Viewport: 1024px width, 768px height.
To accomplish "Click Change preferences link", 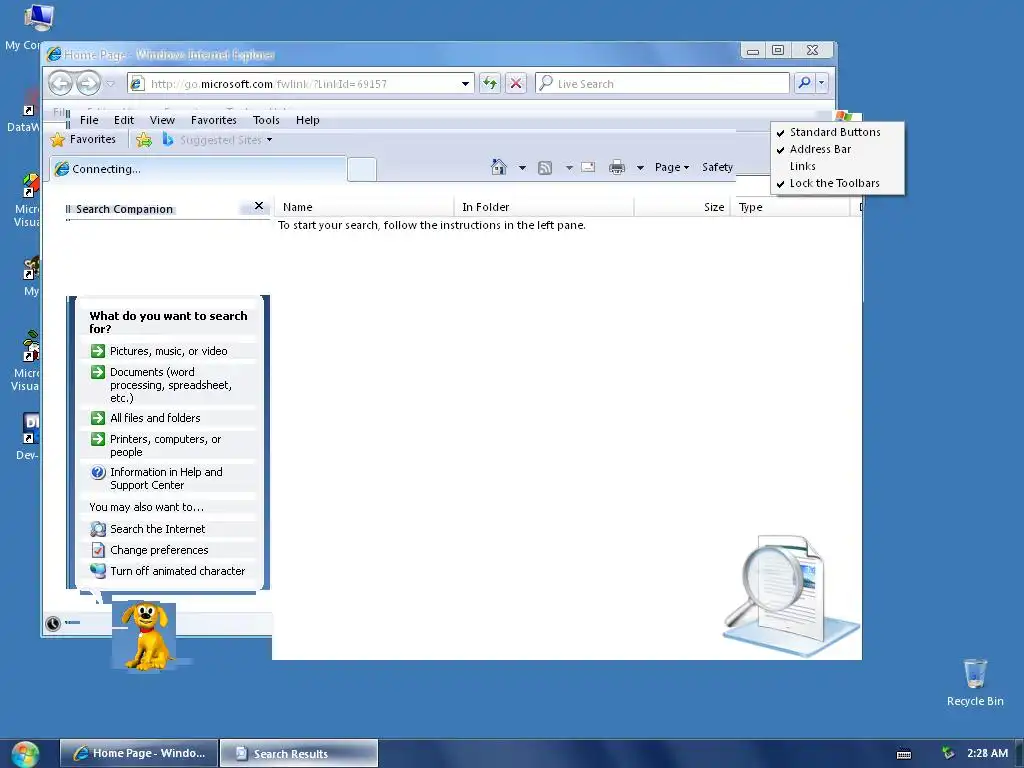I will pyautogui.click(x=159, y=550).
